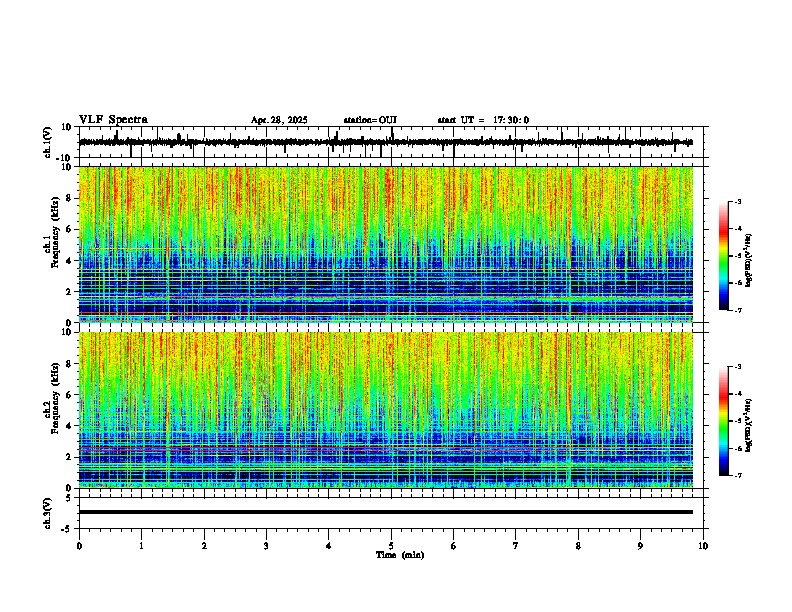
Task: Click the ch.1 voltage waveform trace
Action: point(386,142)
